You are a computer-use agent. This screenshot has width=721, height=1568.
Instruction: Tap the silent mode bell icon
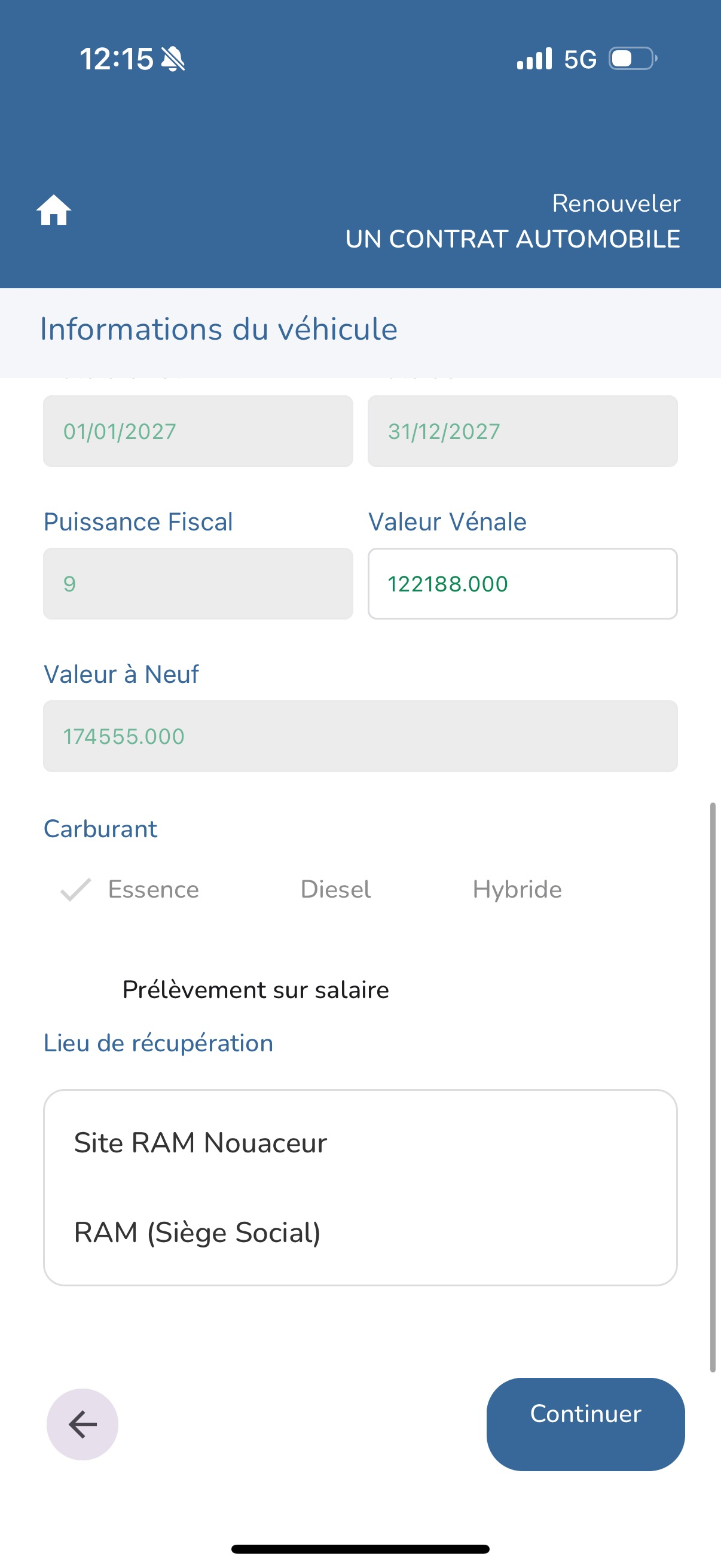tap(173, 59)
